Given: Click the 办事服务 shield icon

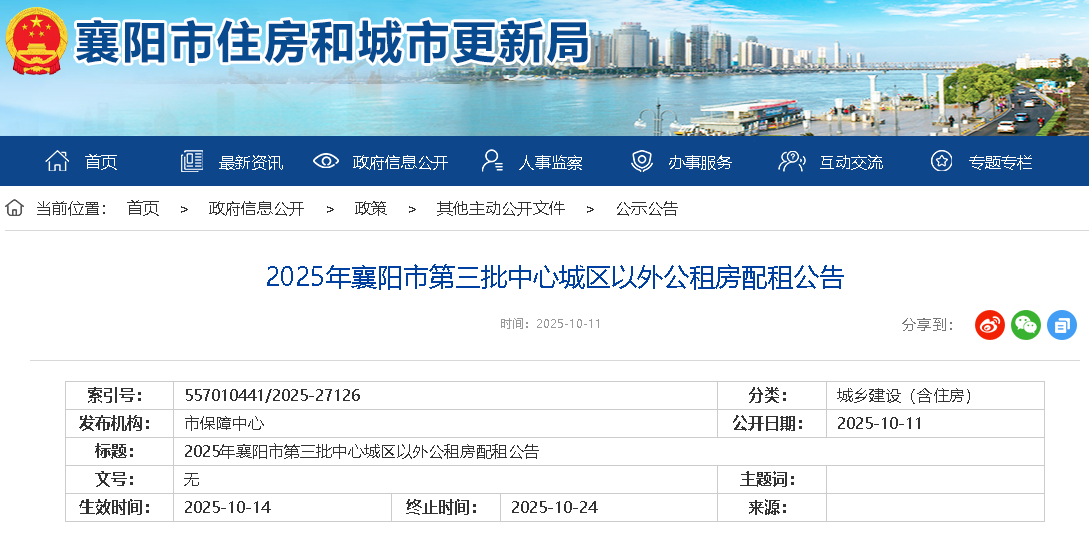Looking at the screenshot, I should click(x=642, y=161).
